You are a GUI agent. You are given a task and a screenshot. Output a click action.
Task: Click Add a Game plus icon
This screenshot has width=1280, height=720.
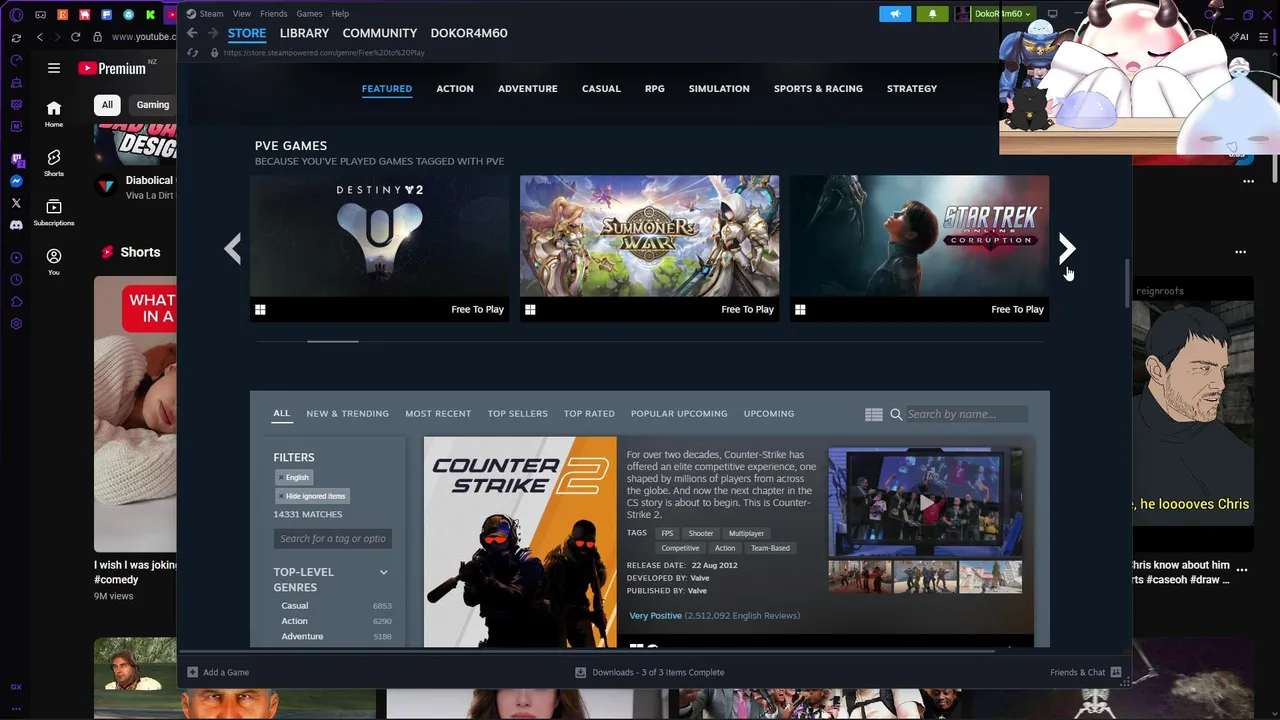[192, 672]
